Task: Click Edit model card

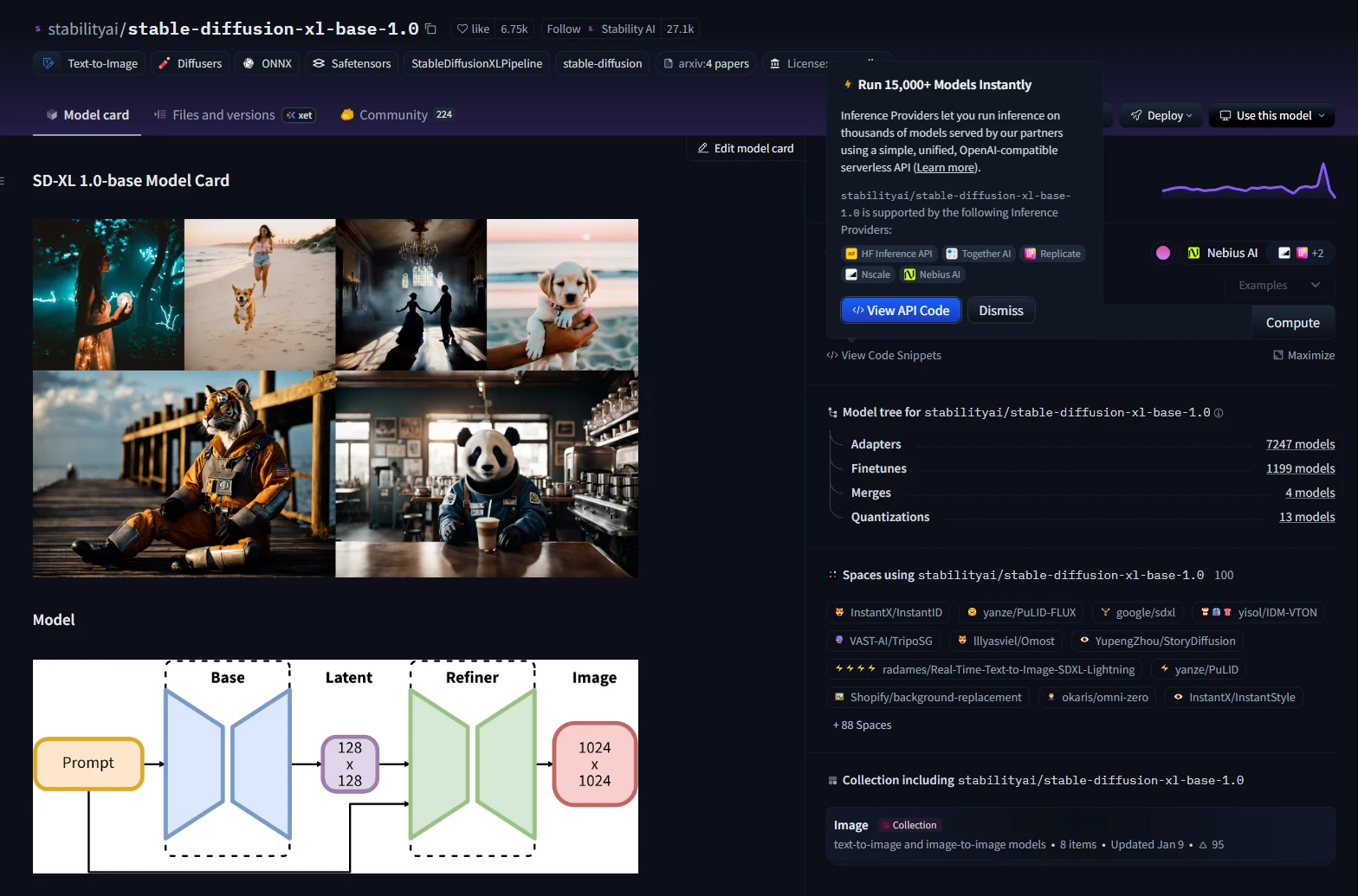Action: (x=746, y=149)
